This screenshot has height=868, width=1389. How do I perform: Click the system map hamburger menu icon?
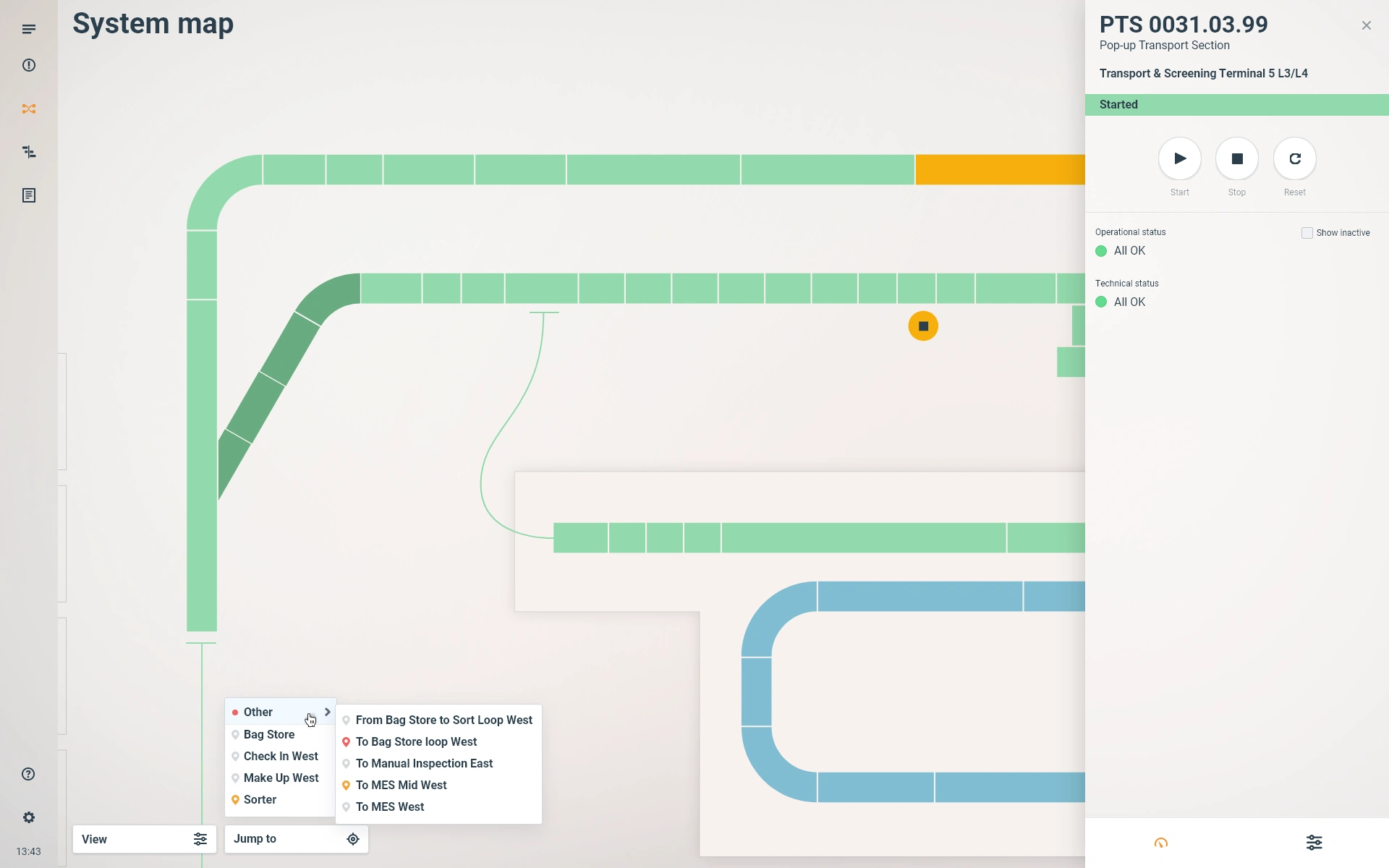point(28,28)
